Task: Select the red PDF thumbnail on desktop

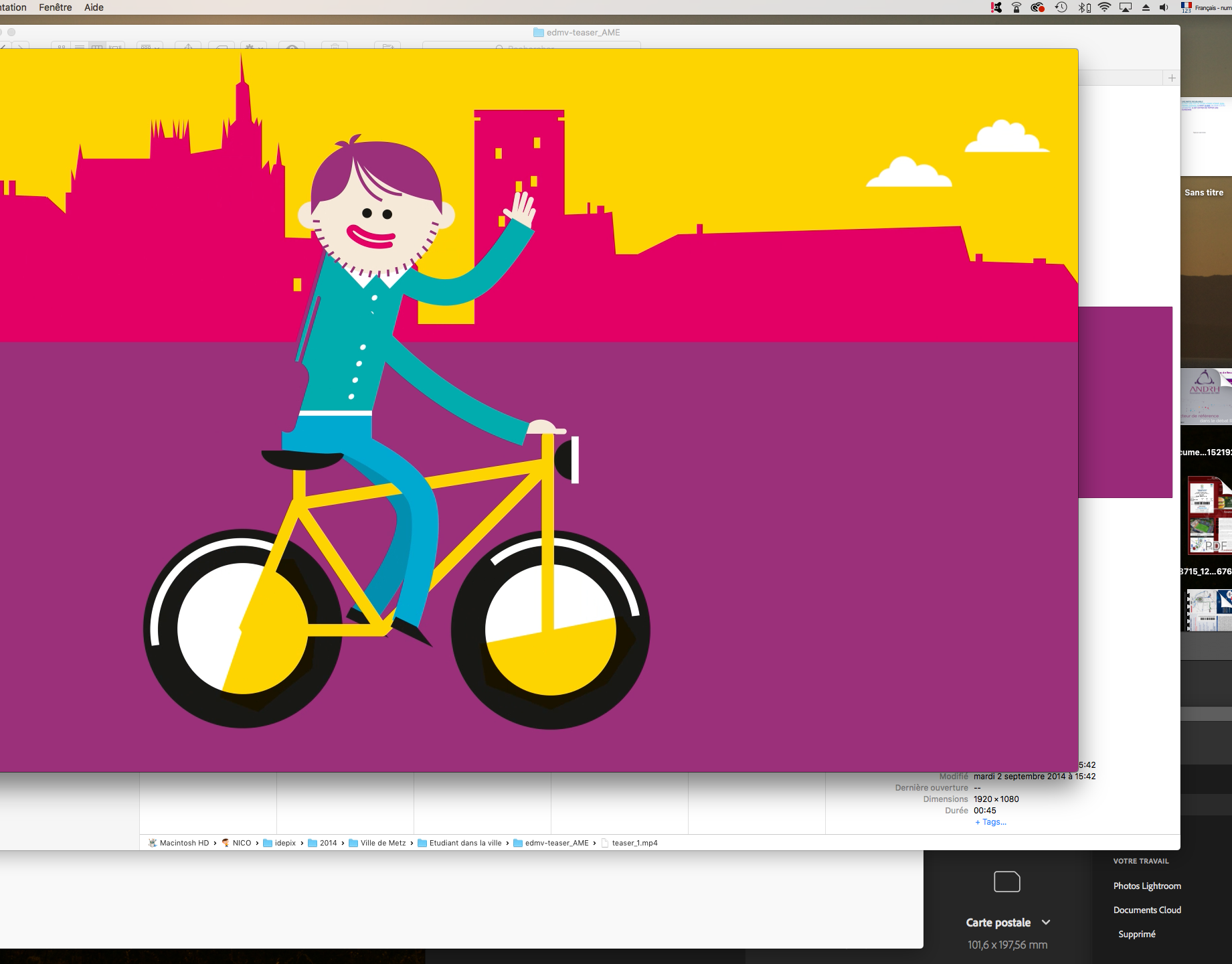Action: tap(1210, 515)
